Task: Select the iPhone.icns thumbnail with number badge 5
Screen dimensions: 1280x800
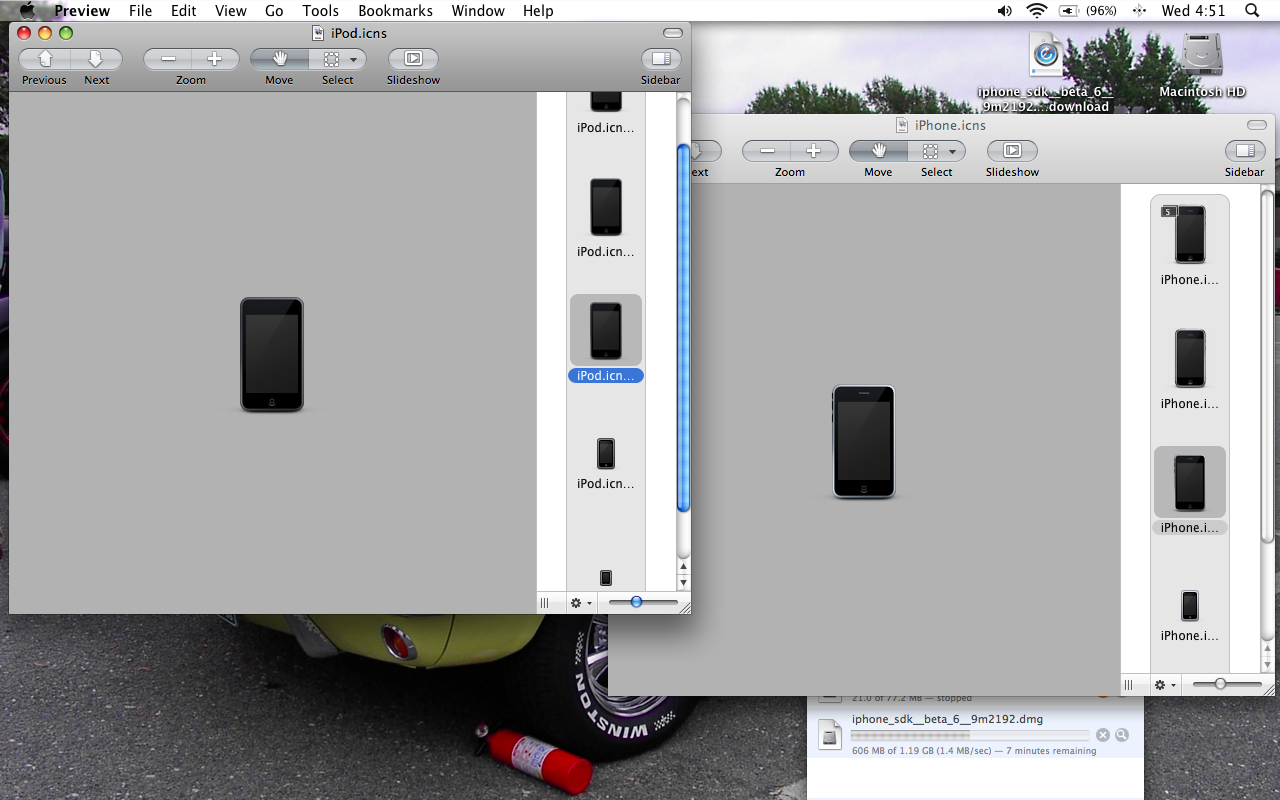Action: 1190,233
